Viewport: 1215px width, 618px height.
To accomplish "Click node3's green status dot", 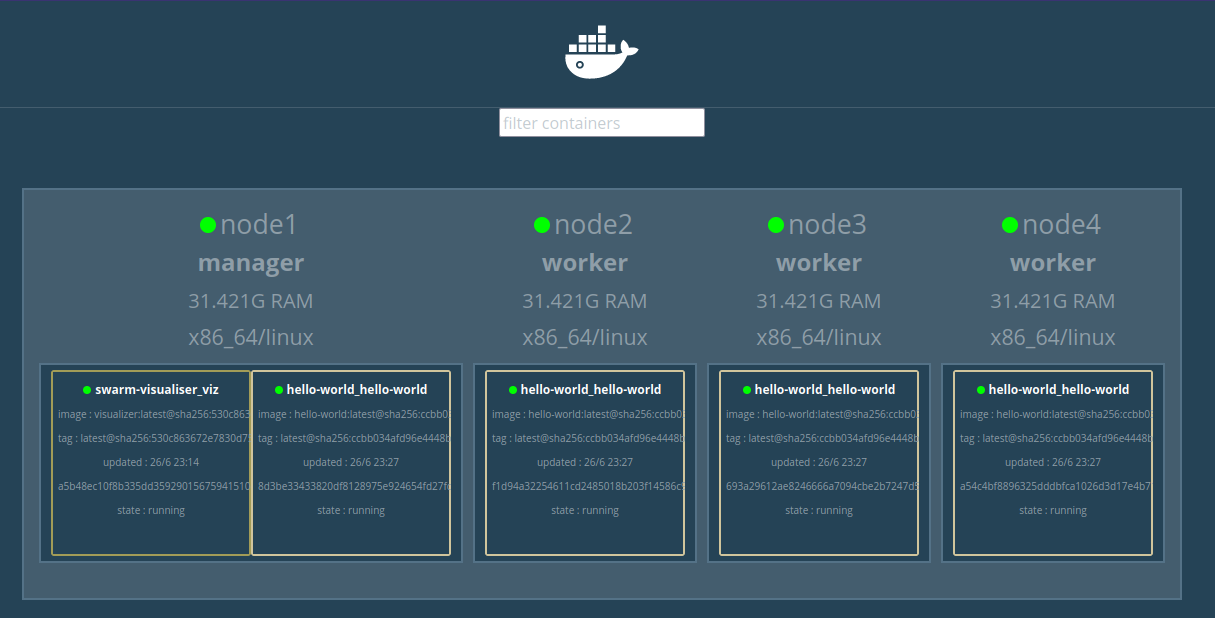I will [776, 225].
